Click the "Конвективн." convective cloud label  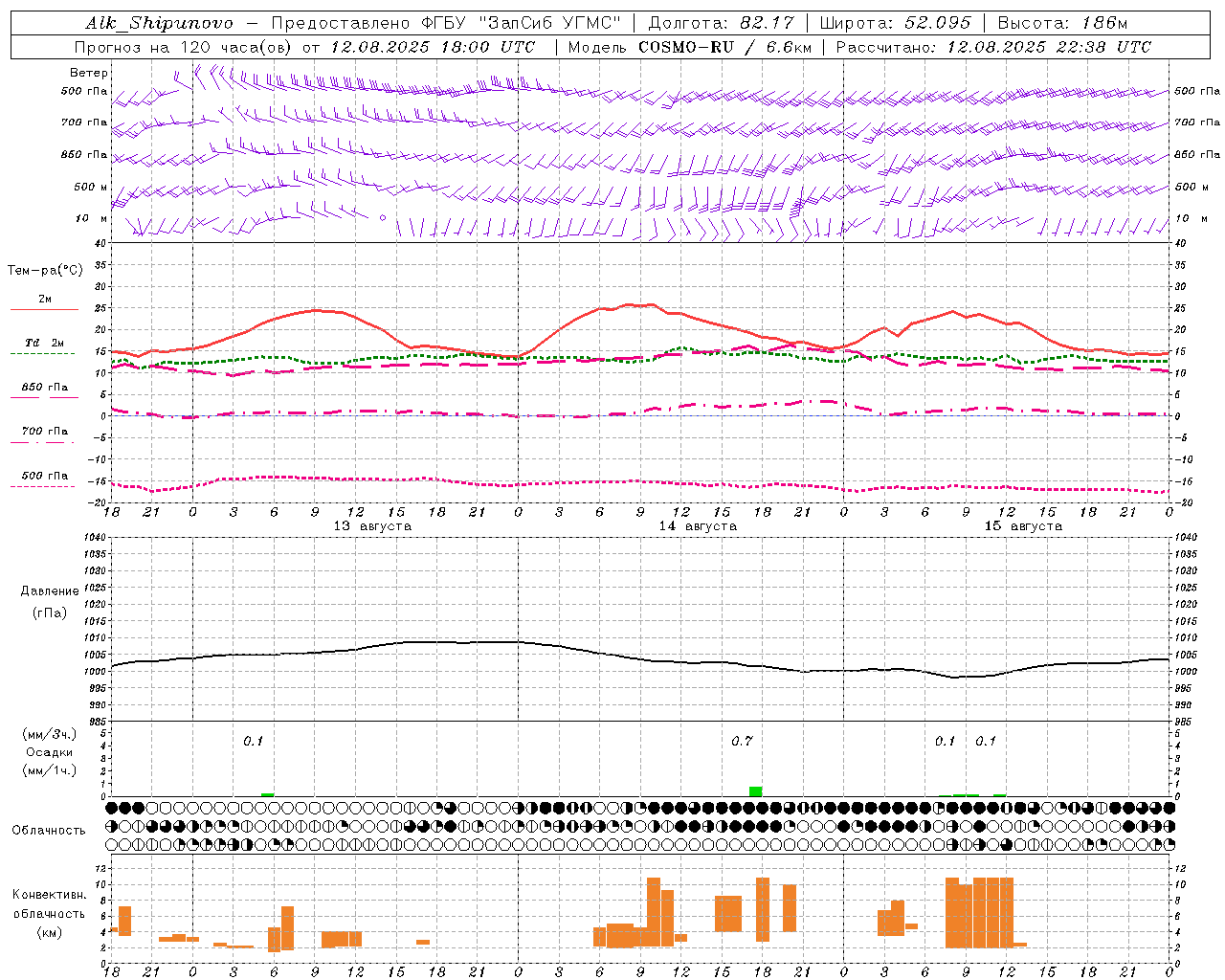click(x=50, y=895)
